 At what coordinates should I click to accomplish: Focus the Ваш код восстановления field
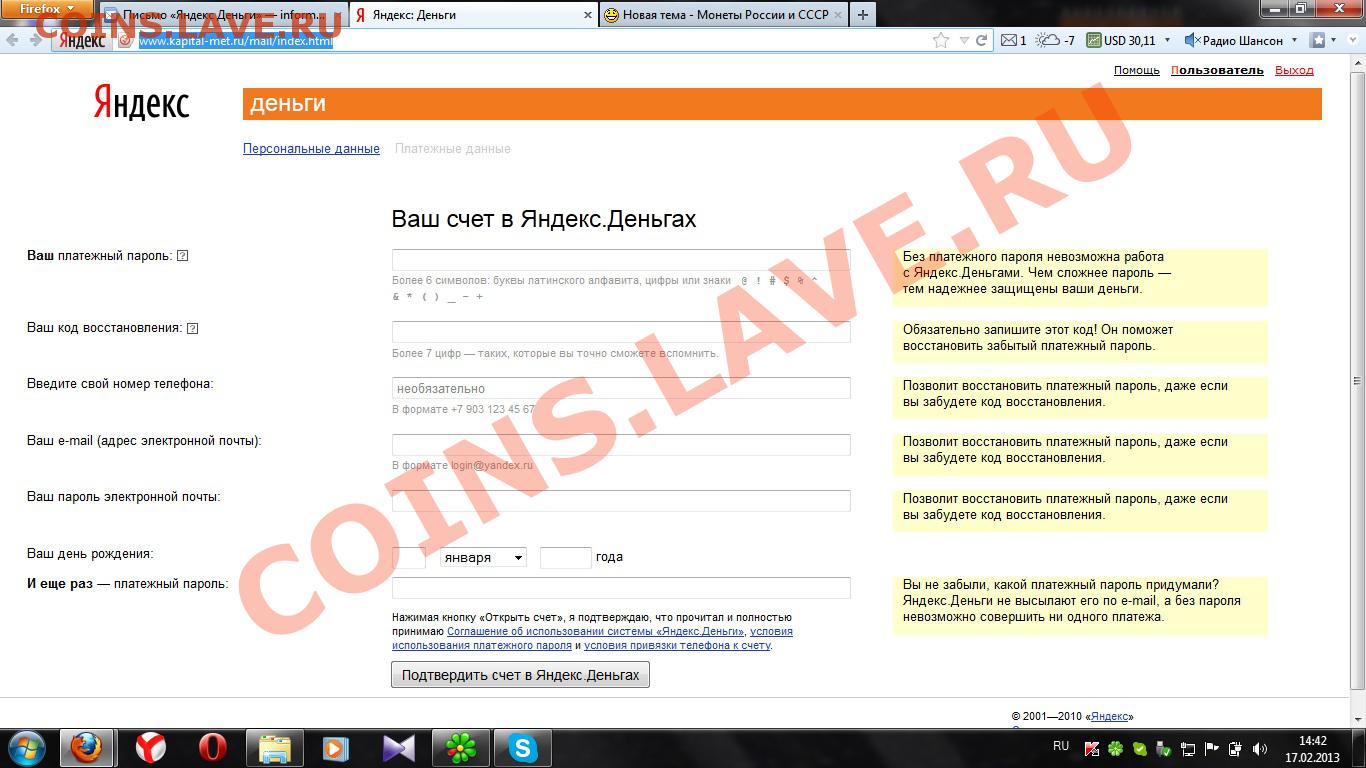tap(621, 332)
